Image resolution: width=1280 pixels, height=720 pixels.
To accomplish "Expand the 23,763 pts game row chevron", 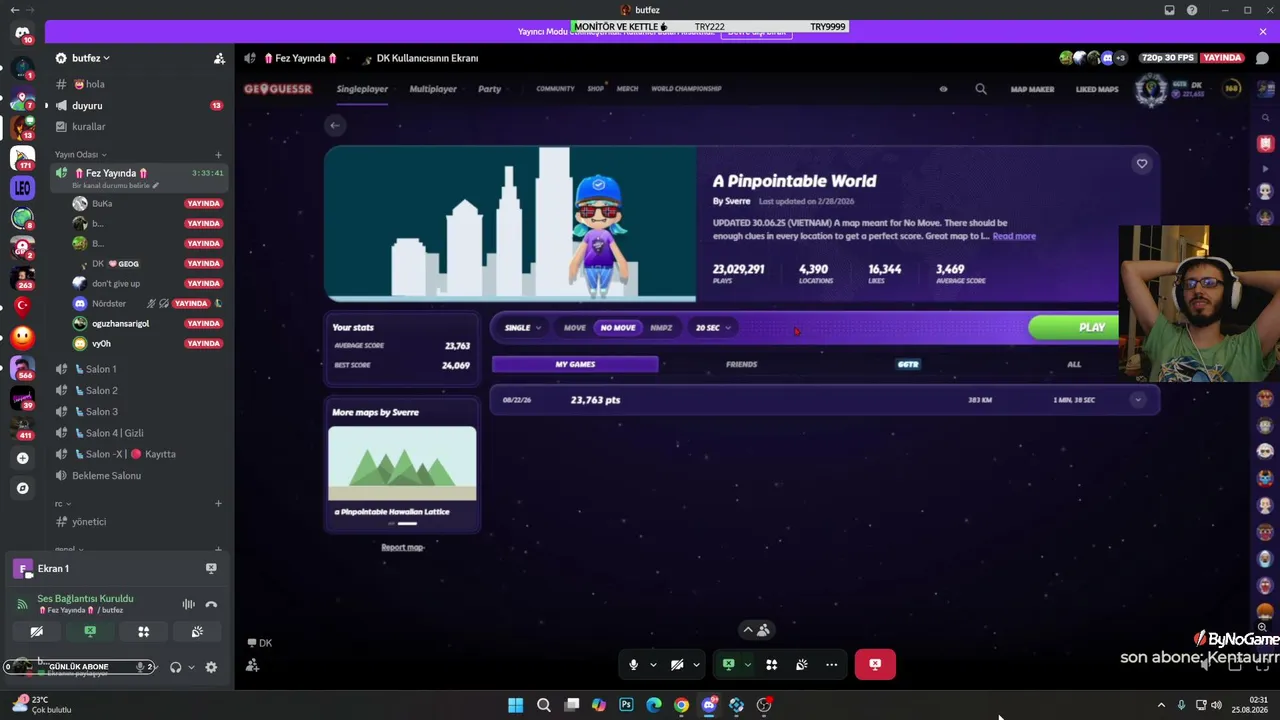I will click(1137, 400).
